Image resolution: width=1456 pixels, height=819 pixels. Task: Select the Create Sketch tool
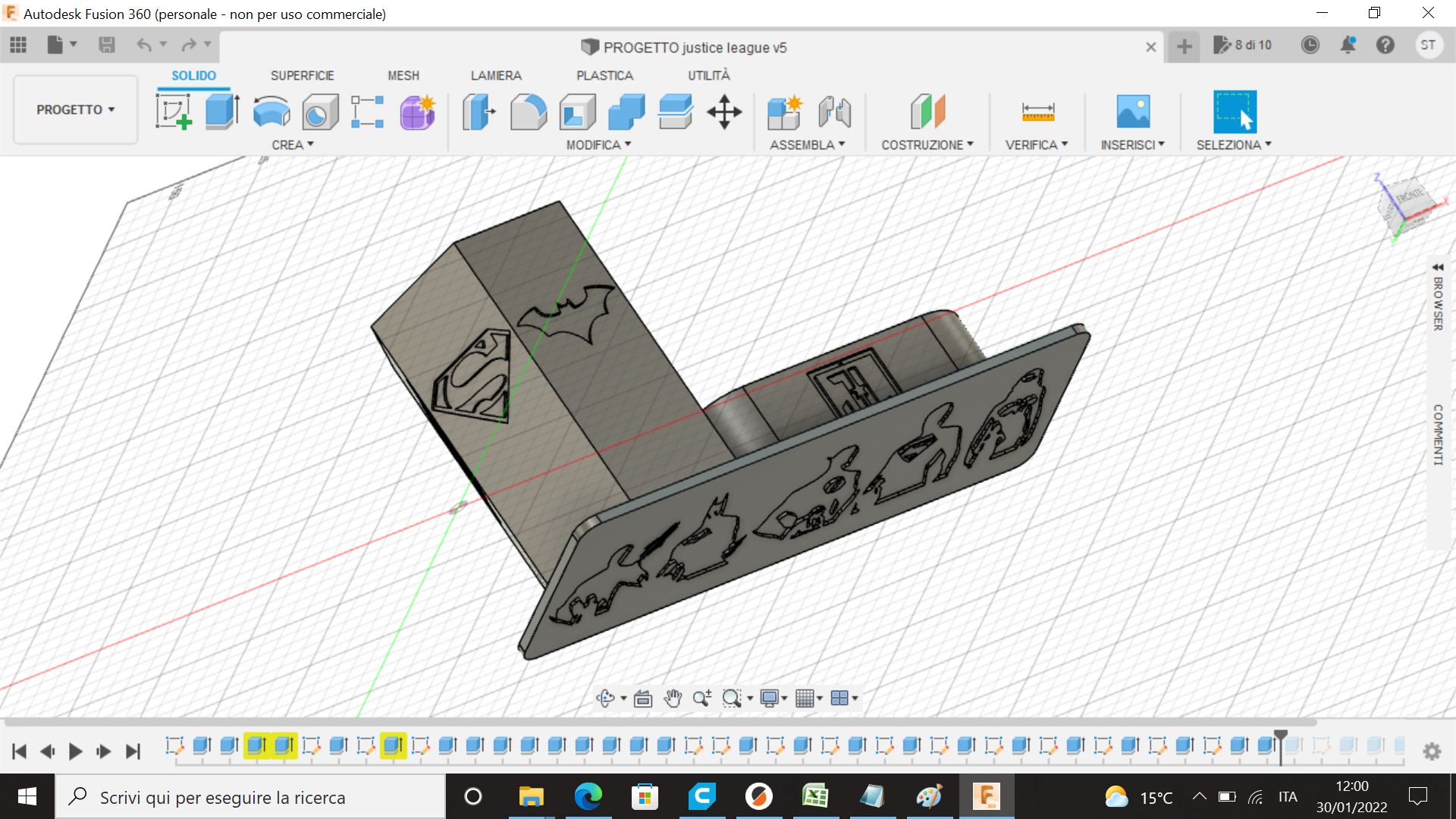[x=174, y=111]
